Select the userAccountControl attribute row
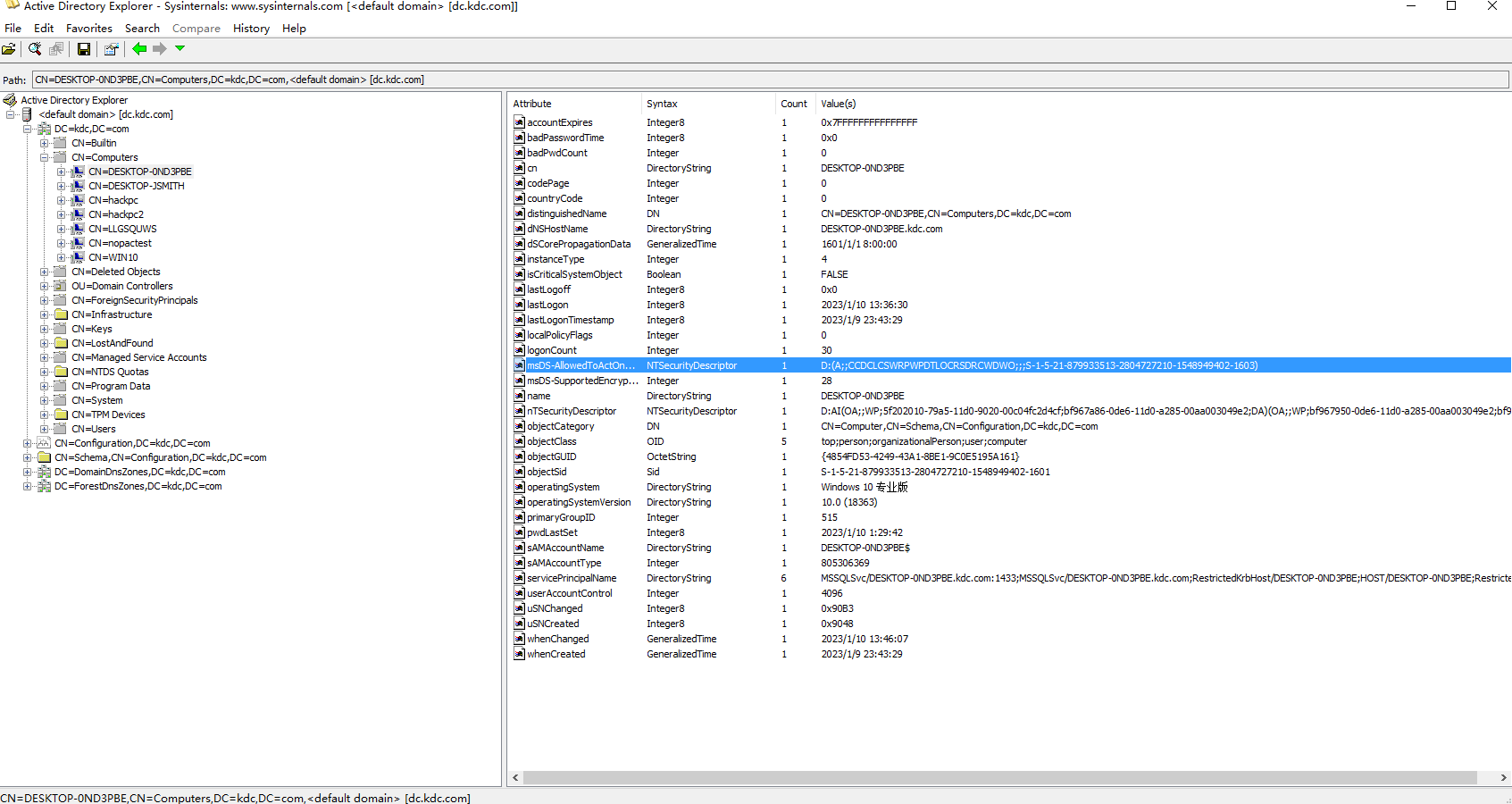The height and width of the screenshot is (804, 1512). 1009,593
